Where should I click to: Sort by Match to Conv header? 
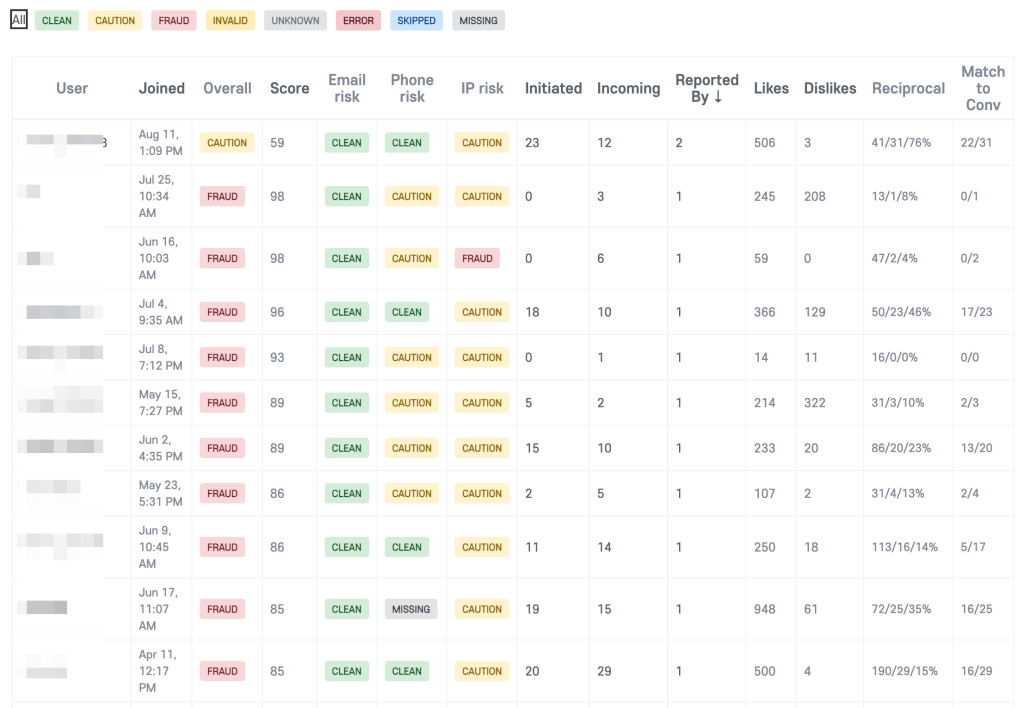[x=983, y=88]
